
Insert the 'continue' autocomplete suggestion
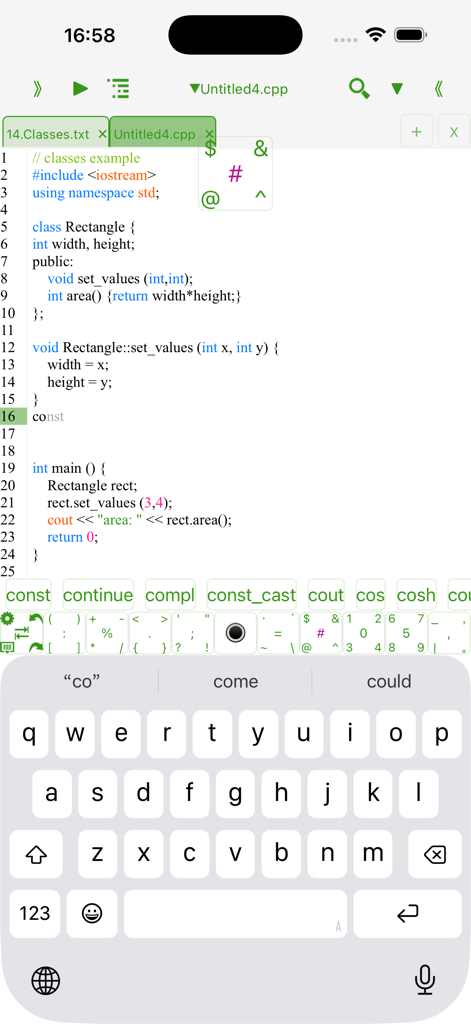98,595
